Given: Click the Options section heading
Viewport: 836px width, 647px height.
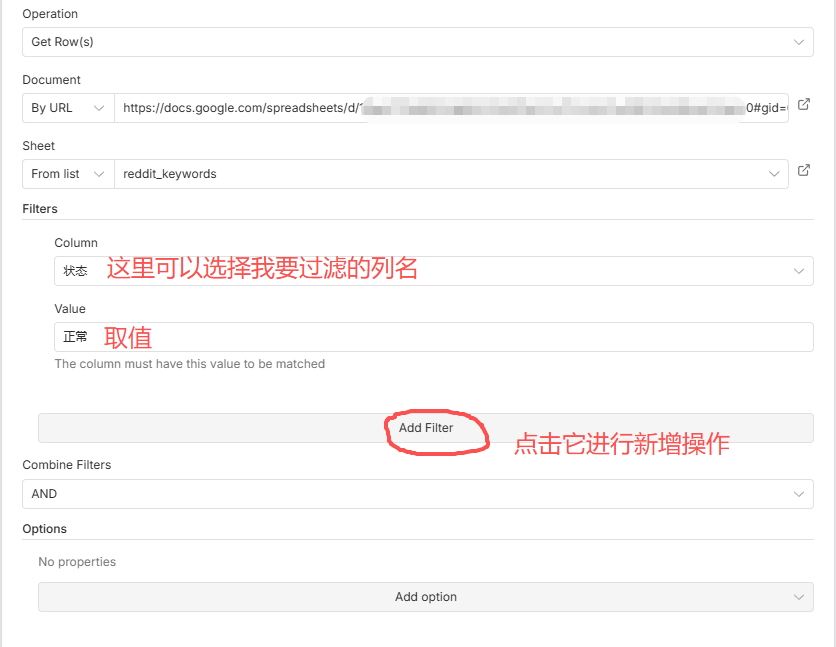Looking at the screenshot, I should 44,529.
